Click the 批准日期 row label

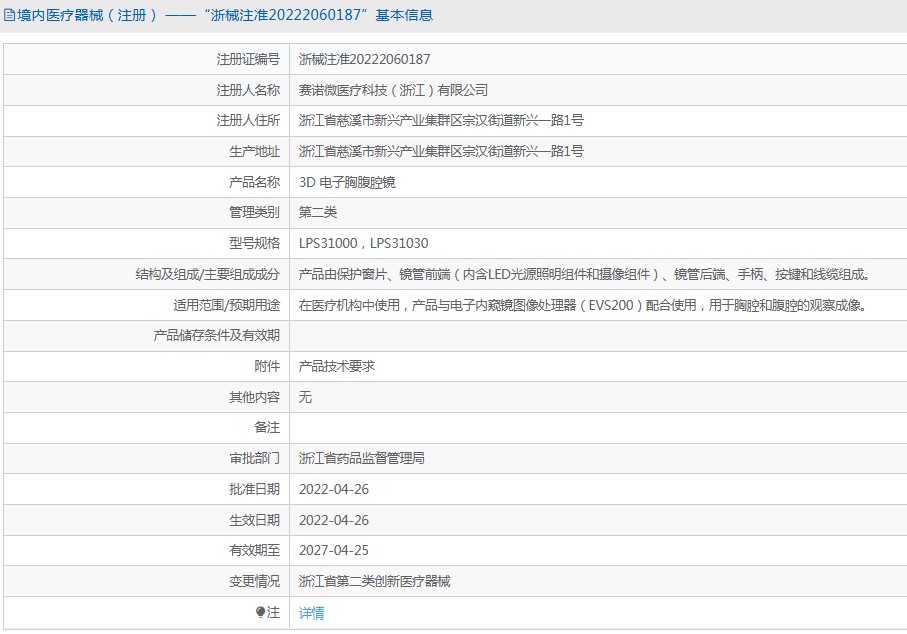click(x=254, y=489)
